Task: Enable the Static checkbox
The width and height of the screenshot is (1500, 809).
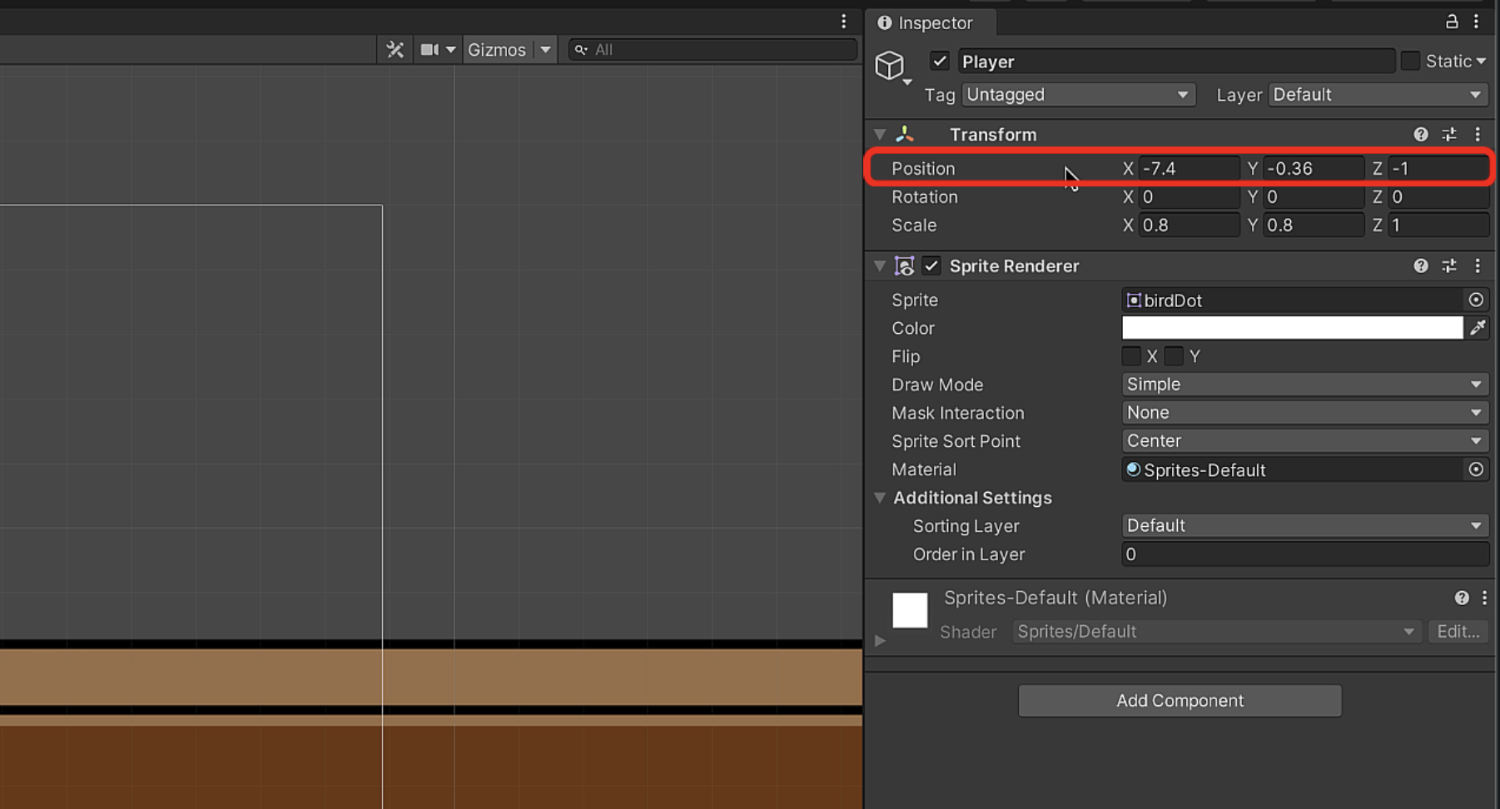Action: 1410,61
